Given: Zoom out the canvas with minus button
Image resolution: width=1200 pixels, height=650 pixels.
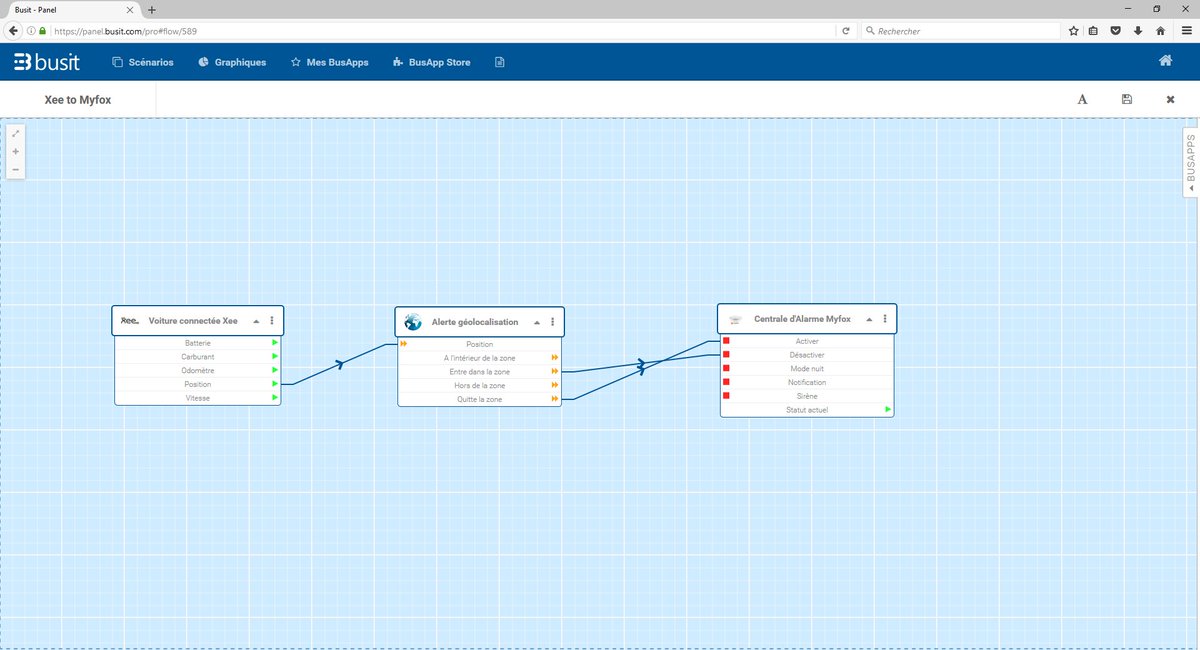Looking at the screenshot, I should tap(16, 169).
